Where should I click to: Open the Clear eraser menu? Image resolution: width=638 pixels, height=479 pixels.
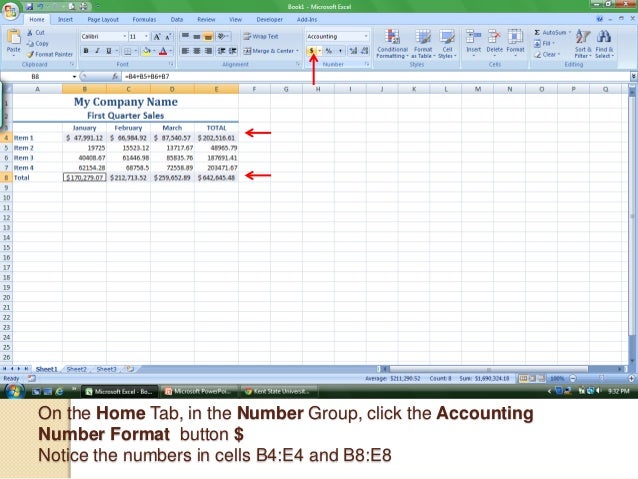(546, 54)
